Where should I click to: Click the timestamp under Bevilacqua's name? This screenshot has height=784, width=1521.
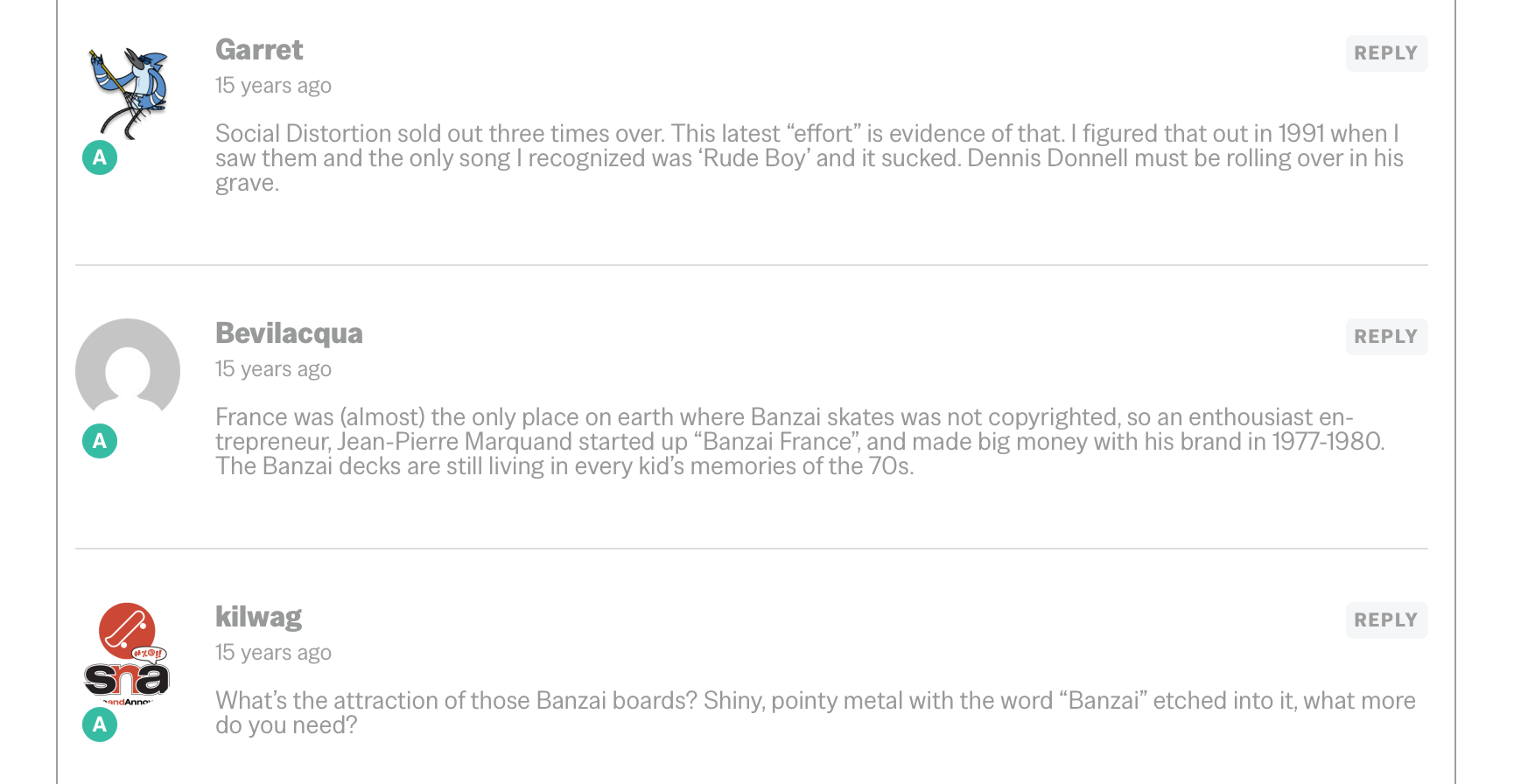pos(273,369)
